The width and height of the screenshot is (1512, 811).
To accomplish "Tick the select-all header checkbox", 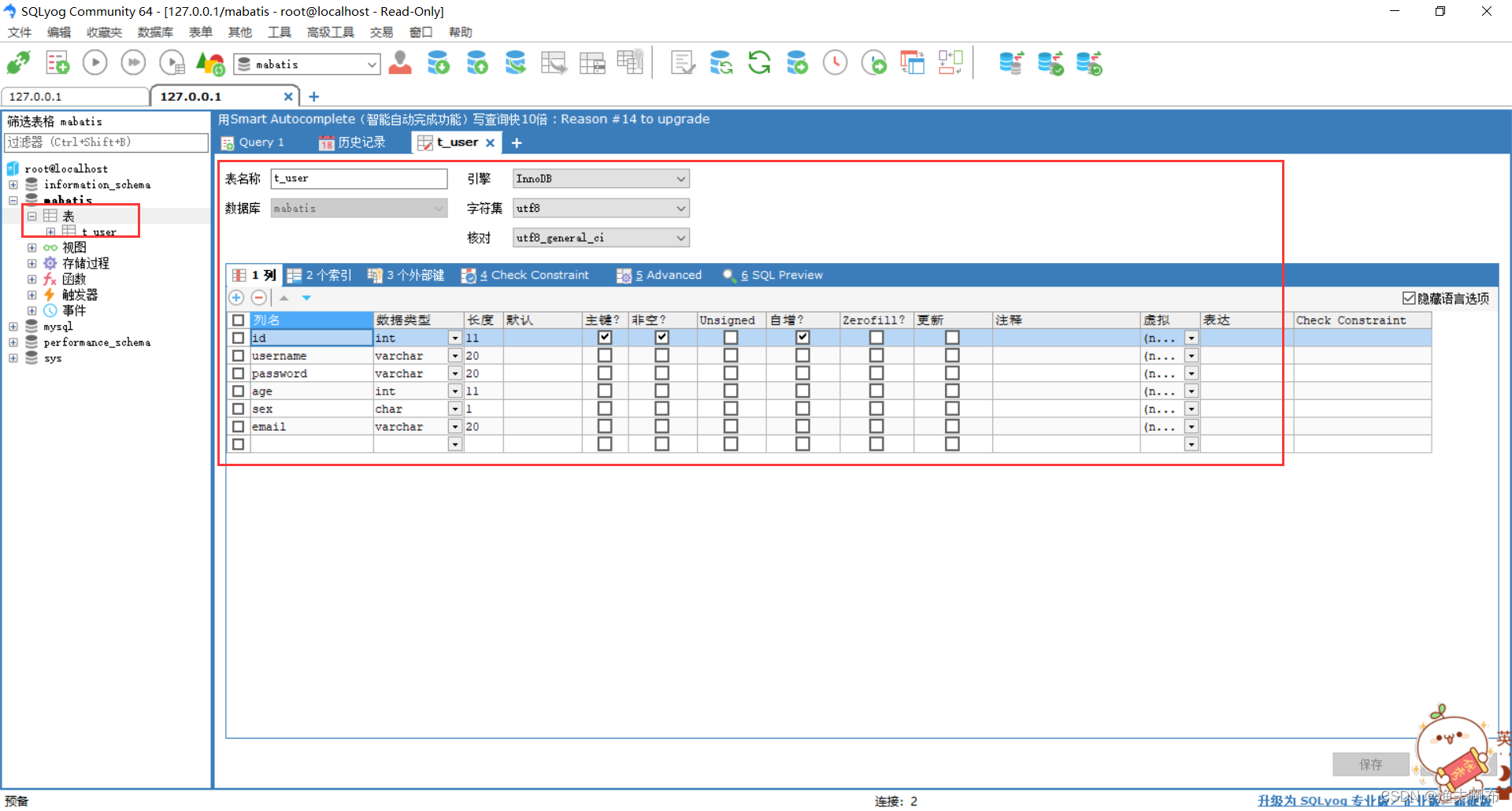I will 239,320.
